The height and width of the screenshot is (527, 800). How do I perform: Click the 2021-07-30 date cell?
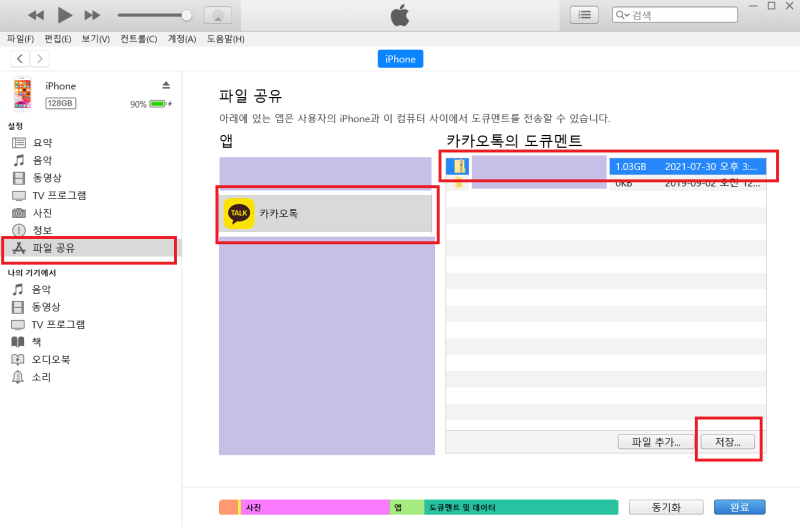coord(711,166)
